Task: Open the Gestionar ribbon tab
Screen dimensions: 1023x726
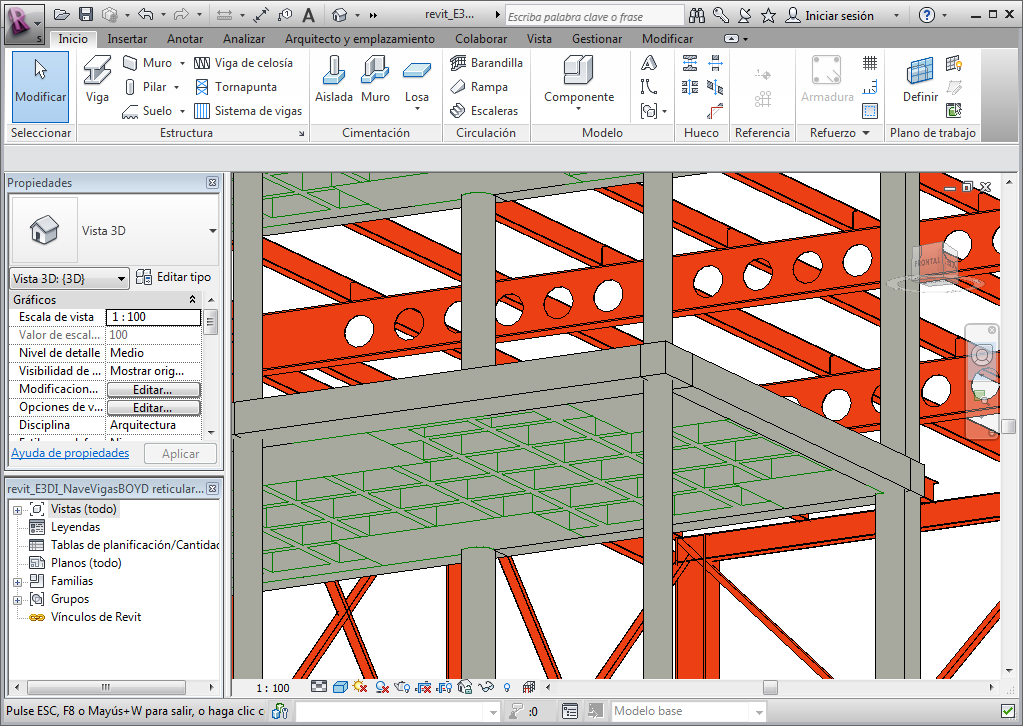Action: [x=596, y=38]
